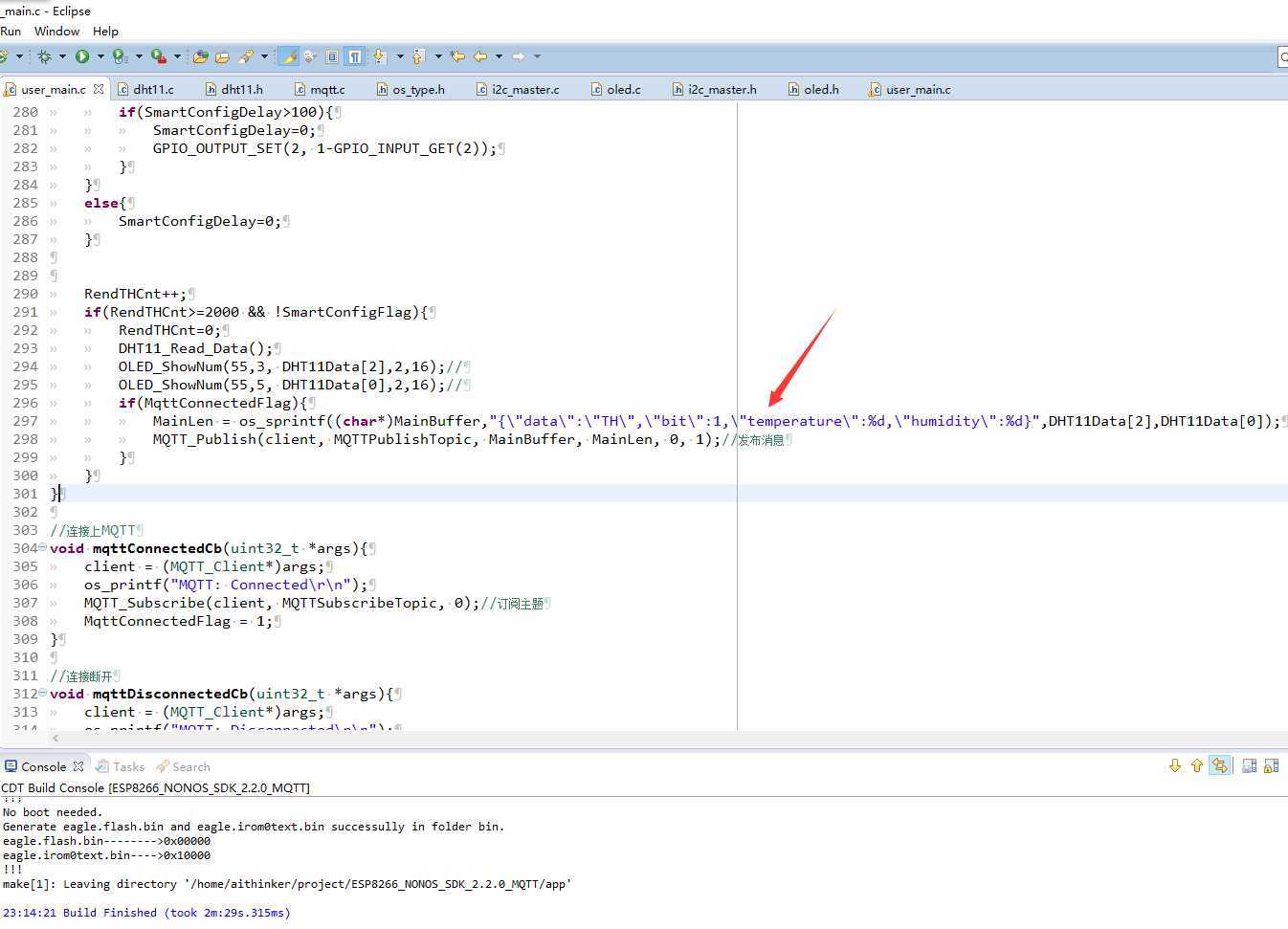
Task: Click Previous Annotation up-arrow icon
Action: click(x=418, y=56)
